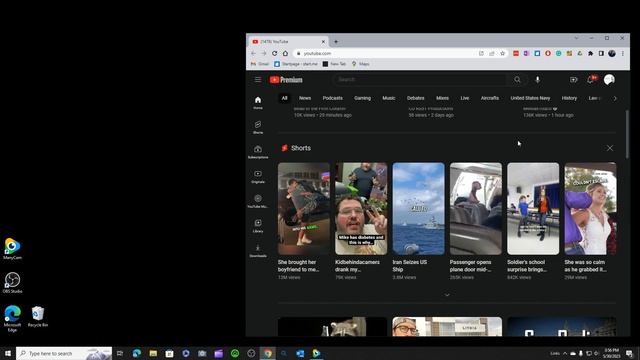The height and width of the screenshot is (360, 640).
Task: Open the Windows Start menu
Action: tap(8, 353)
